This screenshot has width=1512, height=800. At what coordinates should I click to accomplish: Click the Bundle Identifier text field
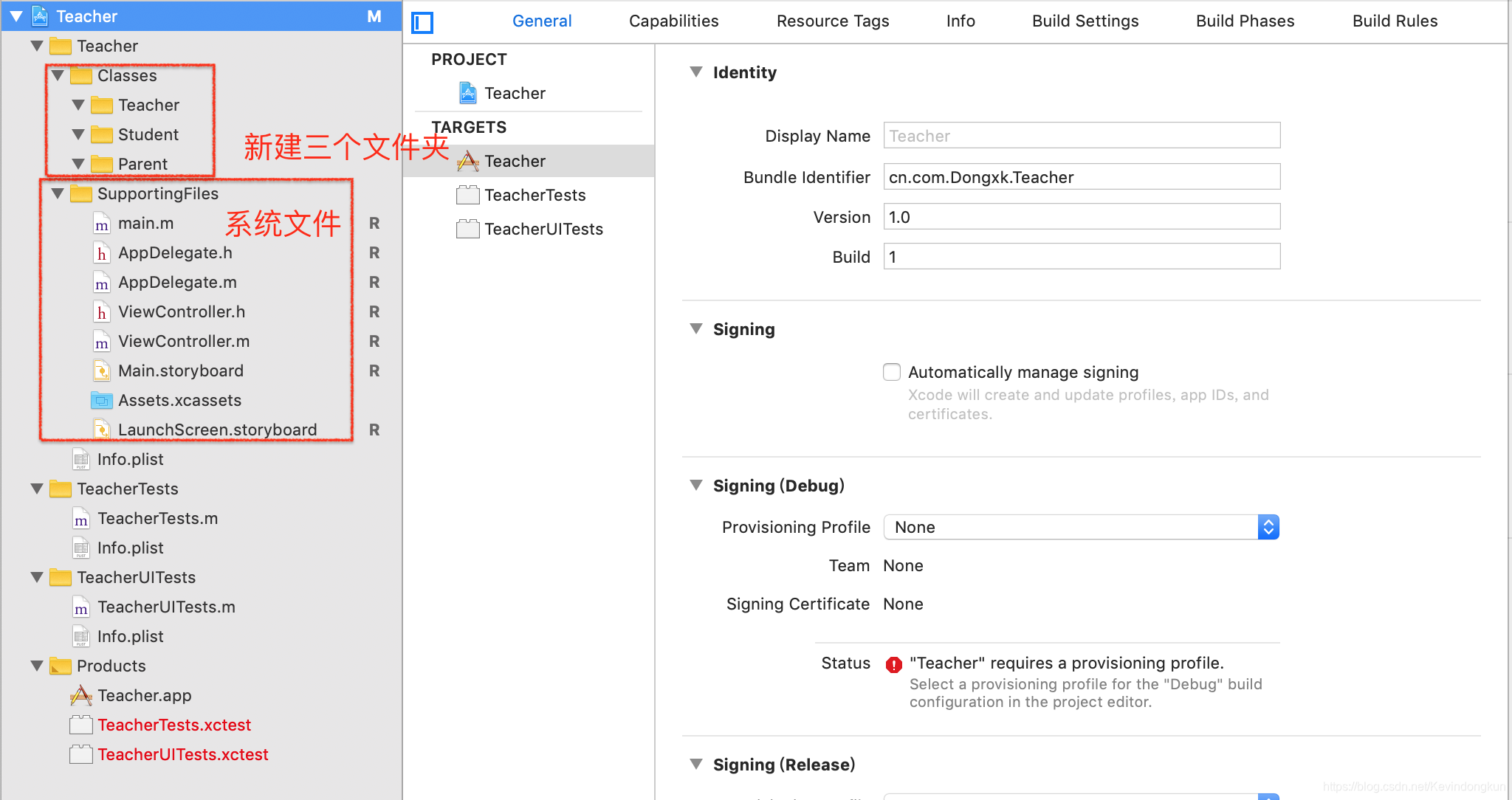click(x=1081, y=177)
